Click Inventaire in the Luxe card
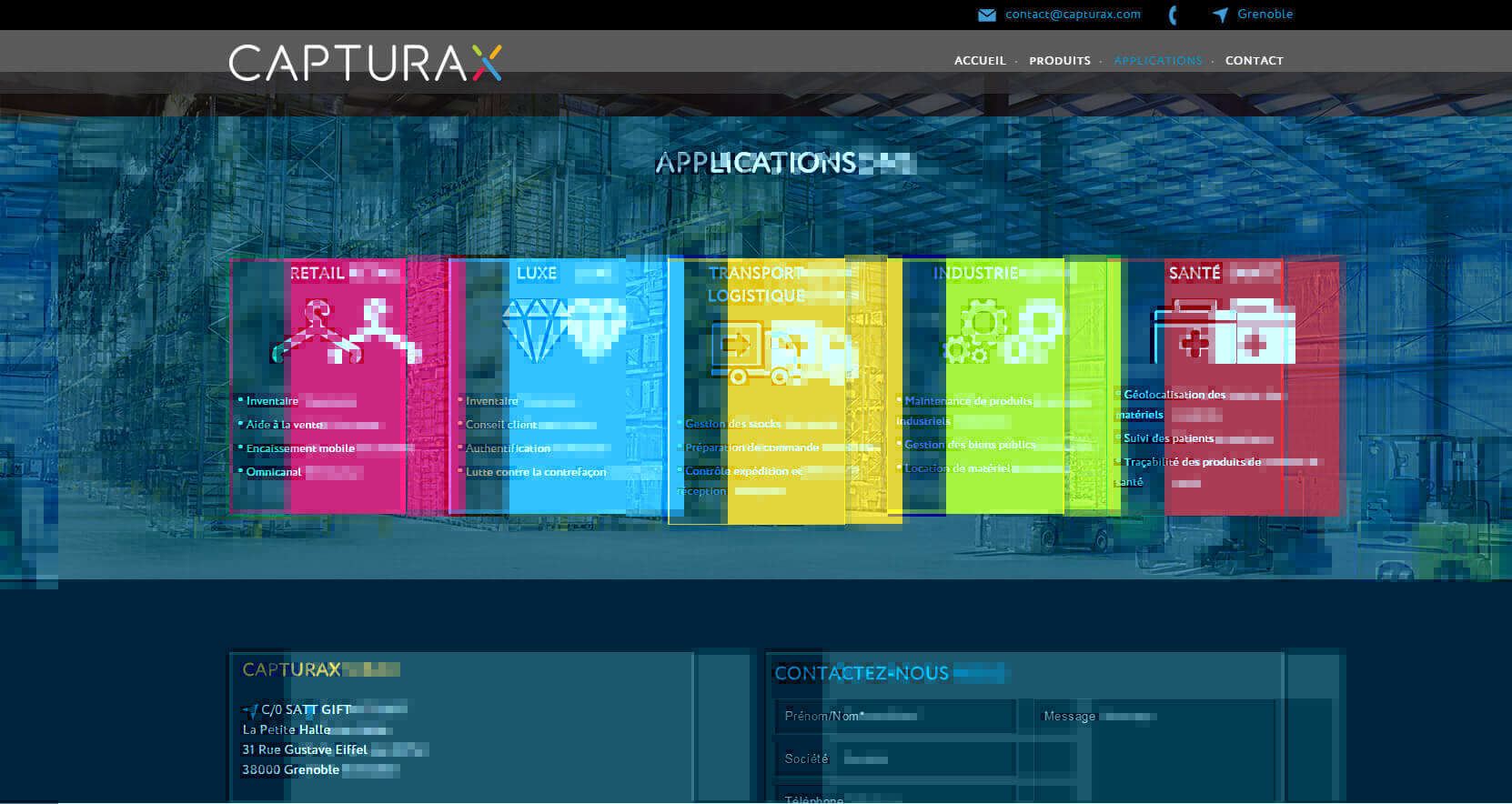The image size is (1512, 804). [x=491, y=401]
